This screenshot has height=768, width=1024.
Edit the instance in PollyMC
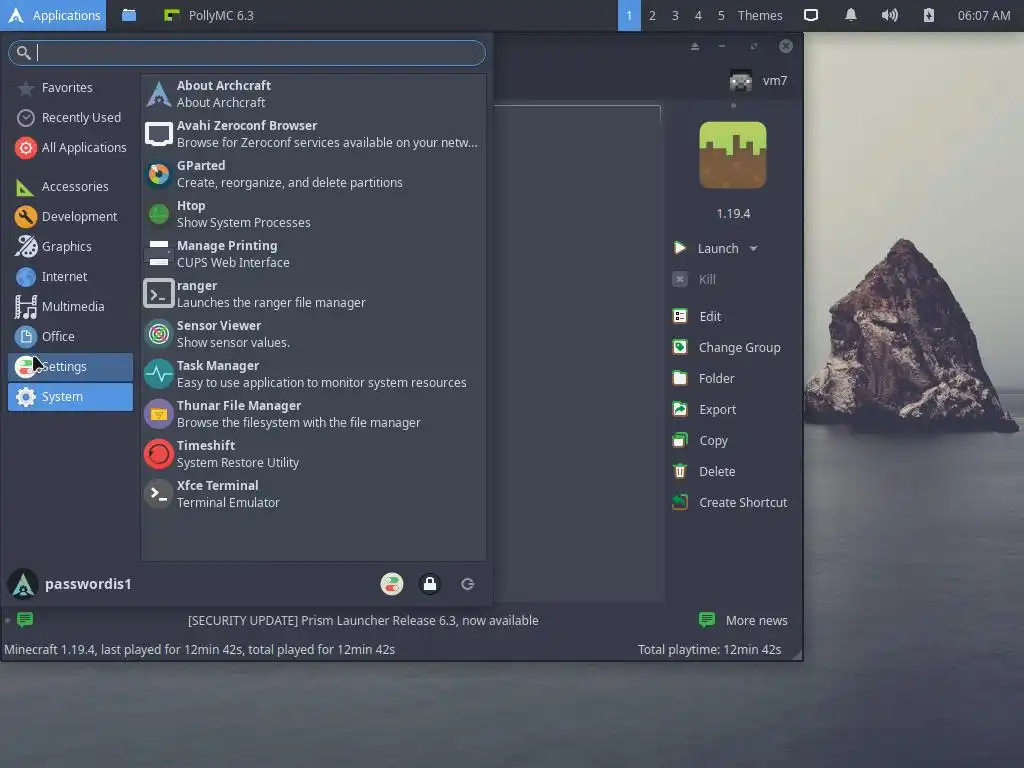[x=697, y=317]
